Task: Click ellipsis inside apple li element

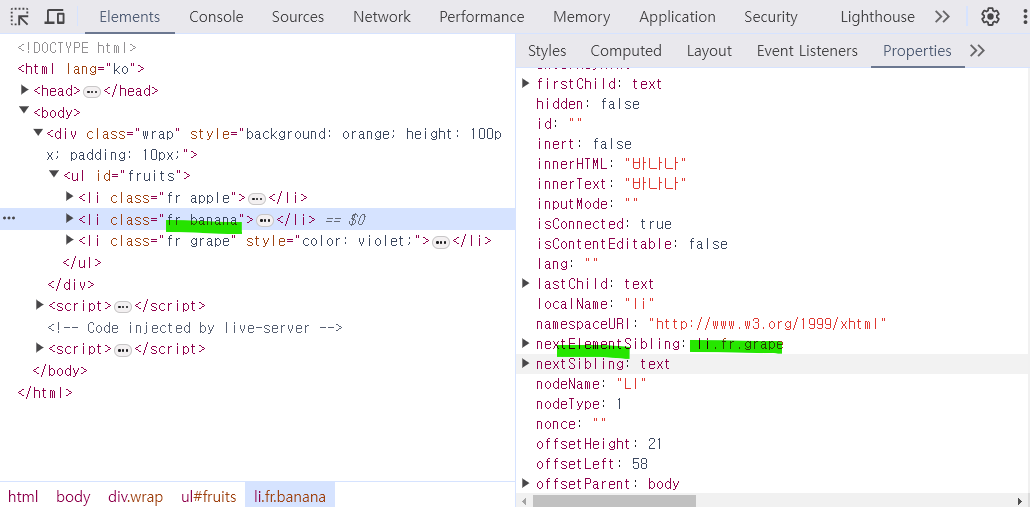Action: [x=257, y=198]
